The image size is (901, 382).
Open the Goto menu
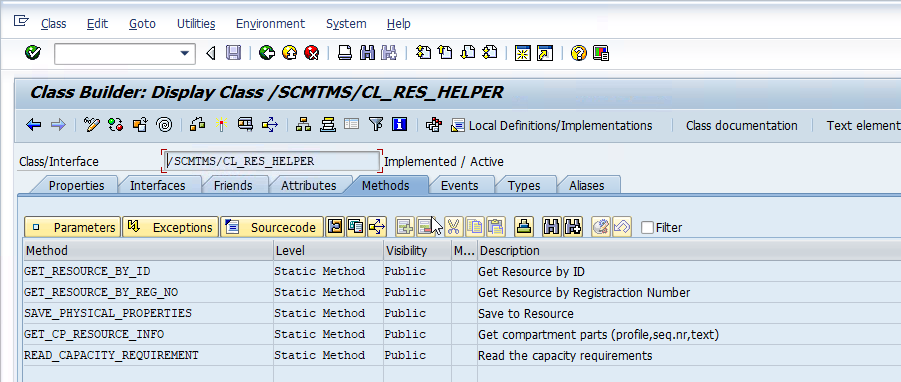(x=142, y=24)
